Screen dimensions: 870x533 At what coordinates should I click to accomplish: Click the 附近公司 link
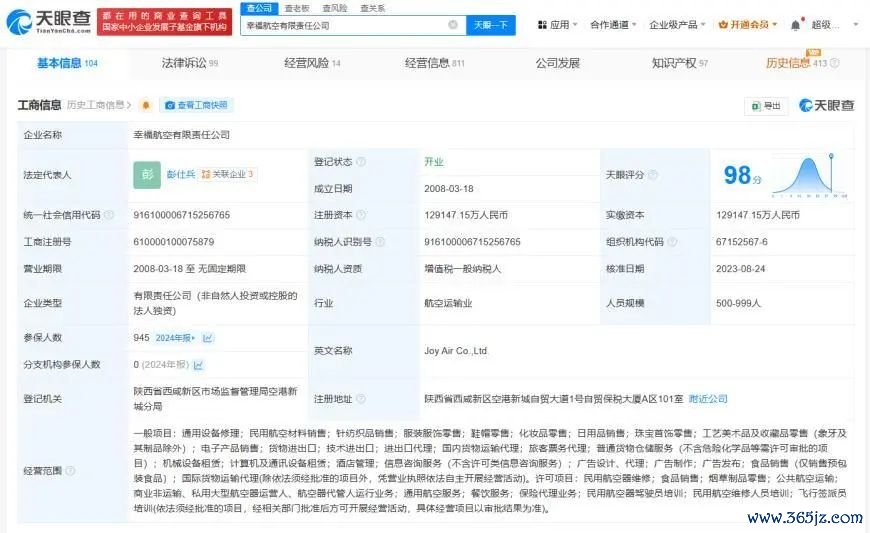(x=708, y=399)
